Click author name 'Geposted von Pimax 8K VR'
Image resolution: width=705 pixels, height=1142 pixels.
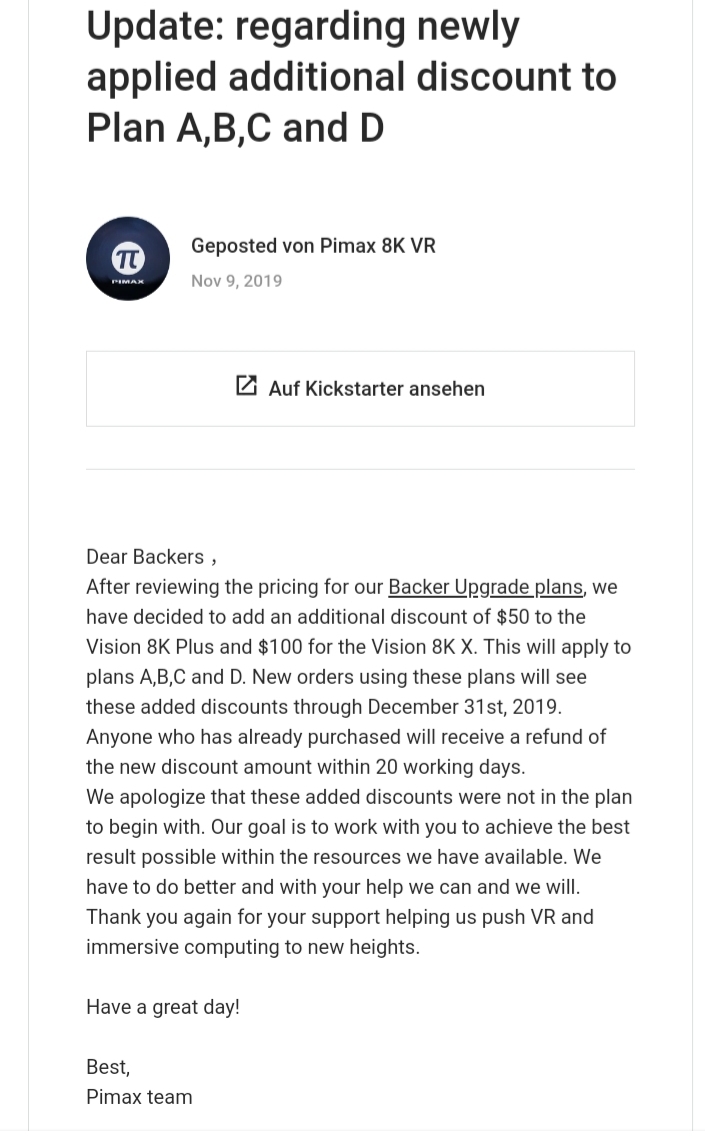coord(313,245)
